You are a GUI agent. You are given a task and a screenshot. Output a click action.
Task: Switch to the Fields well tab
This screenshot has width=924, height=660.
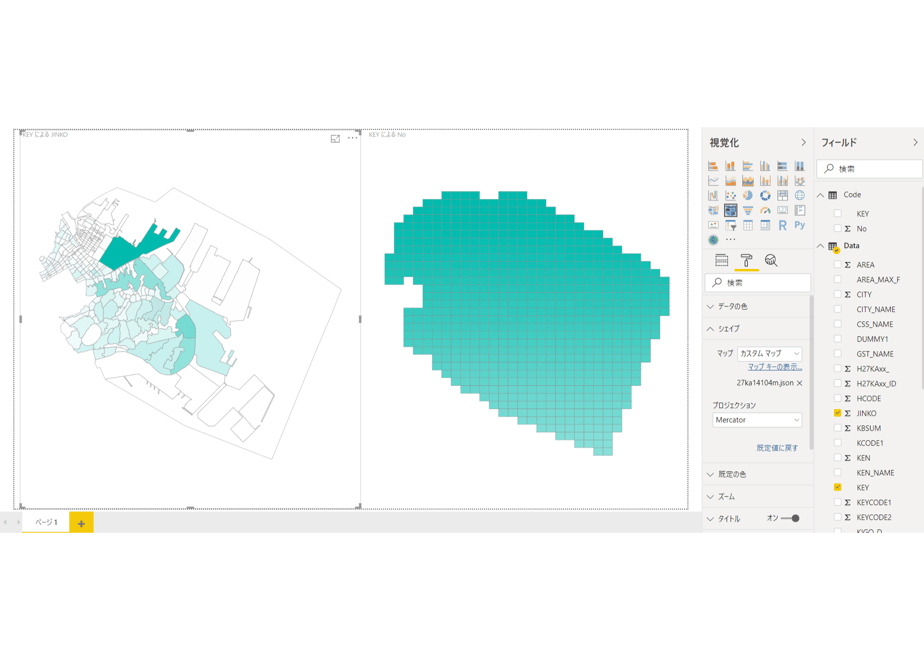pos(721,260)
